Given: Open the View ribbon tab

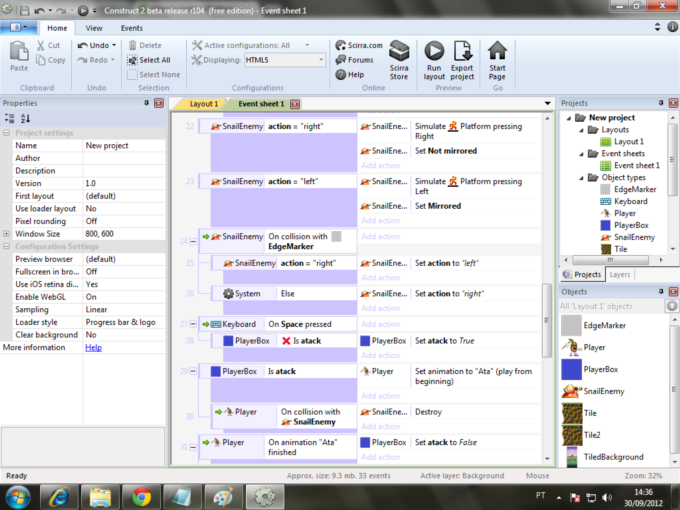Looking at the screenshot, I should (x=94, y=28).
